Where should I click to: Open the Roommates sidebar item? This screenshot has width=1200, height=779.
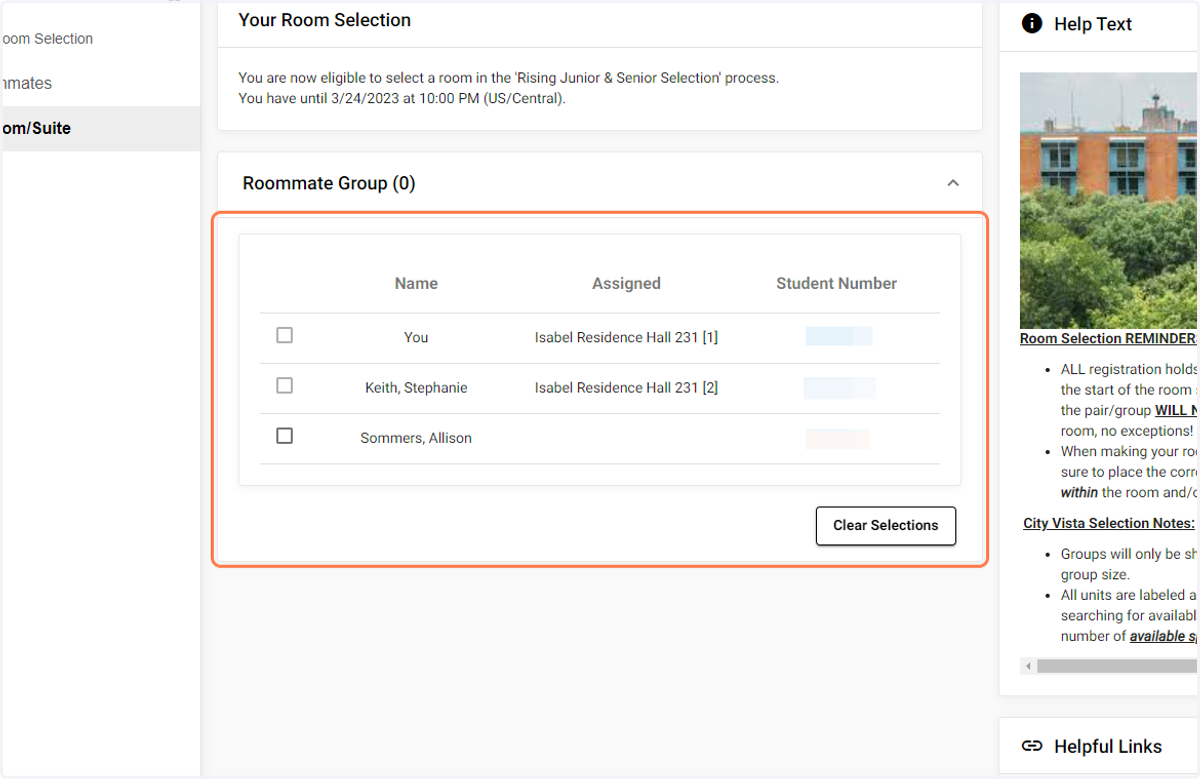point(26,83)
